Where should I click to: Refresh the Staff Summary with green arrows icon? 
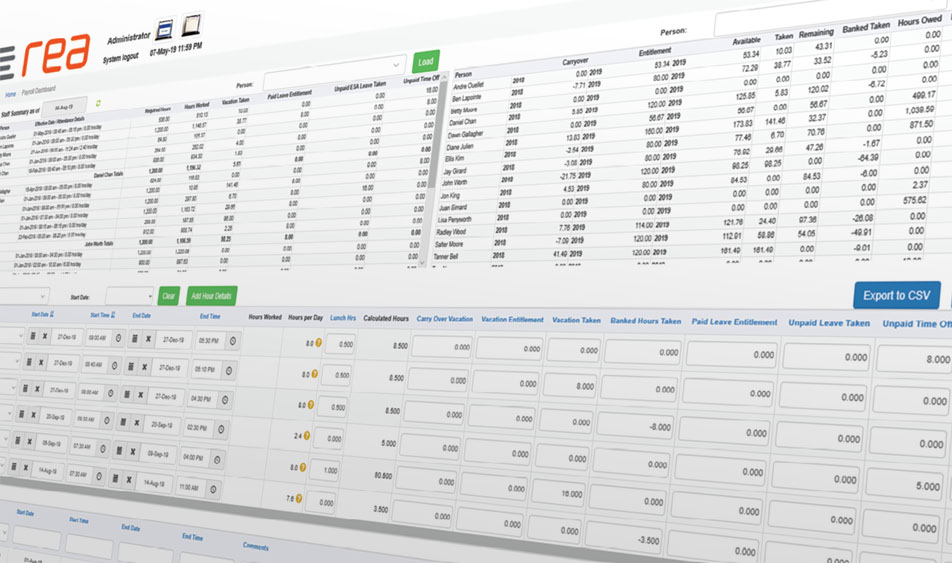pyautogui.click(x=98, y=103)
